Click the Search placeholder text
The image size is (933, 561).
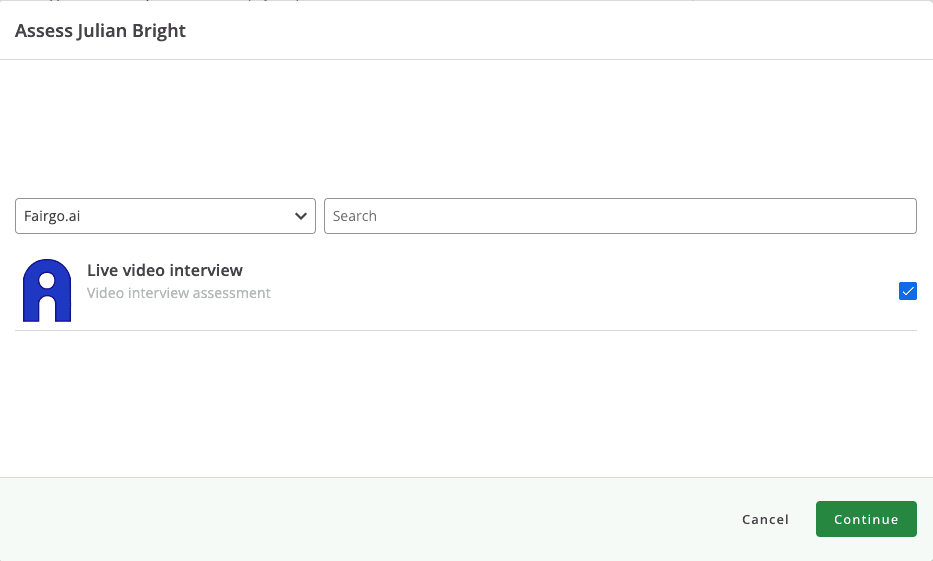(x=355, y=216)
